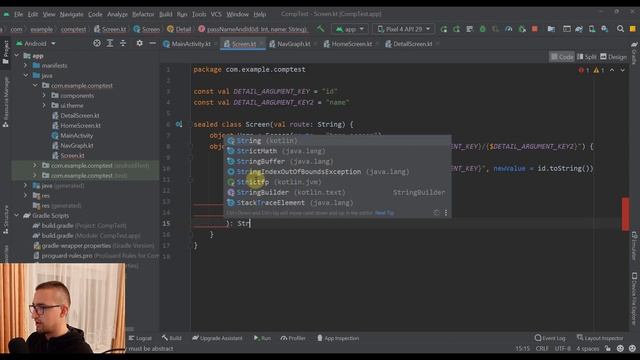Open the Build tool window
The height and width of the screenshot is (360, 640).
pos(171,338)
